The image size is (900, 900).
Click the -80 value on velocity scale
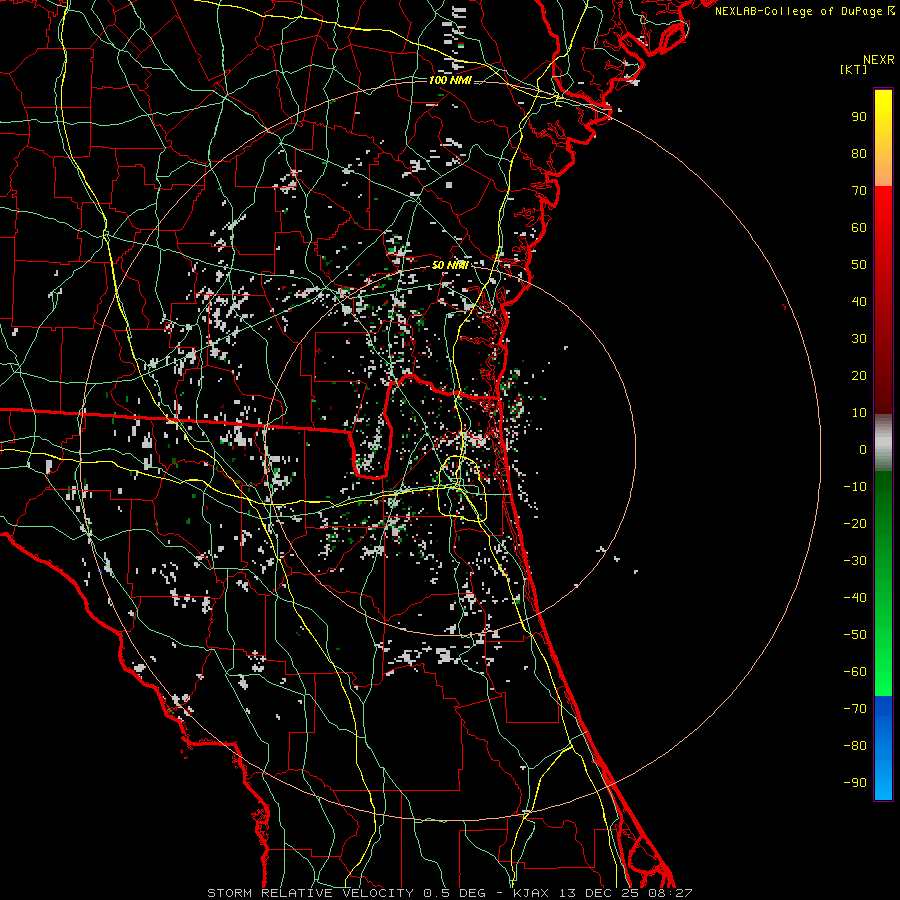click(x=855, y=746)
